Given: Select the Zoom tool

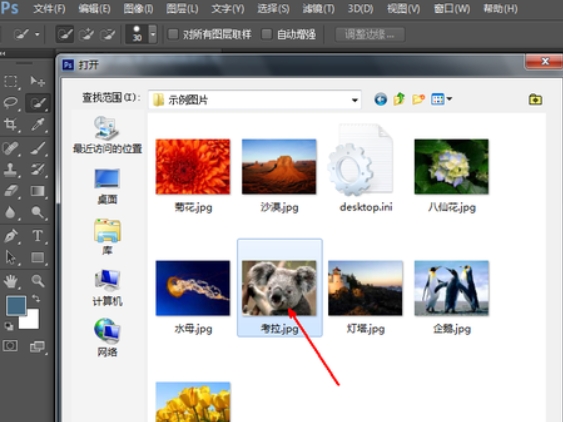Looking at the screenshot, I should 37,281.
